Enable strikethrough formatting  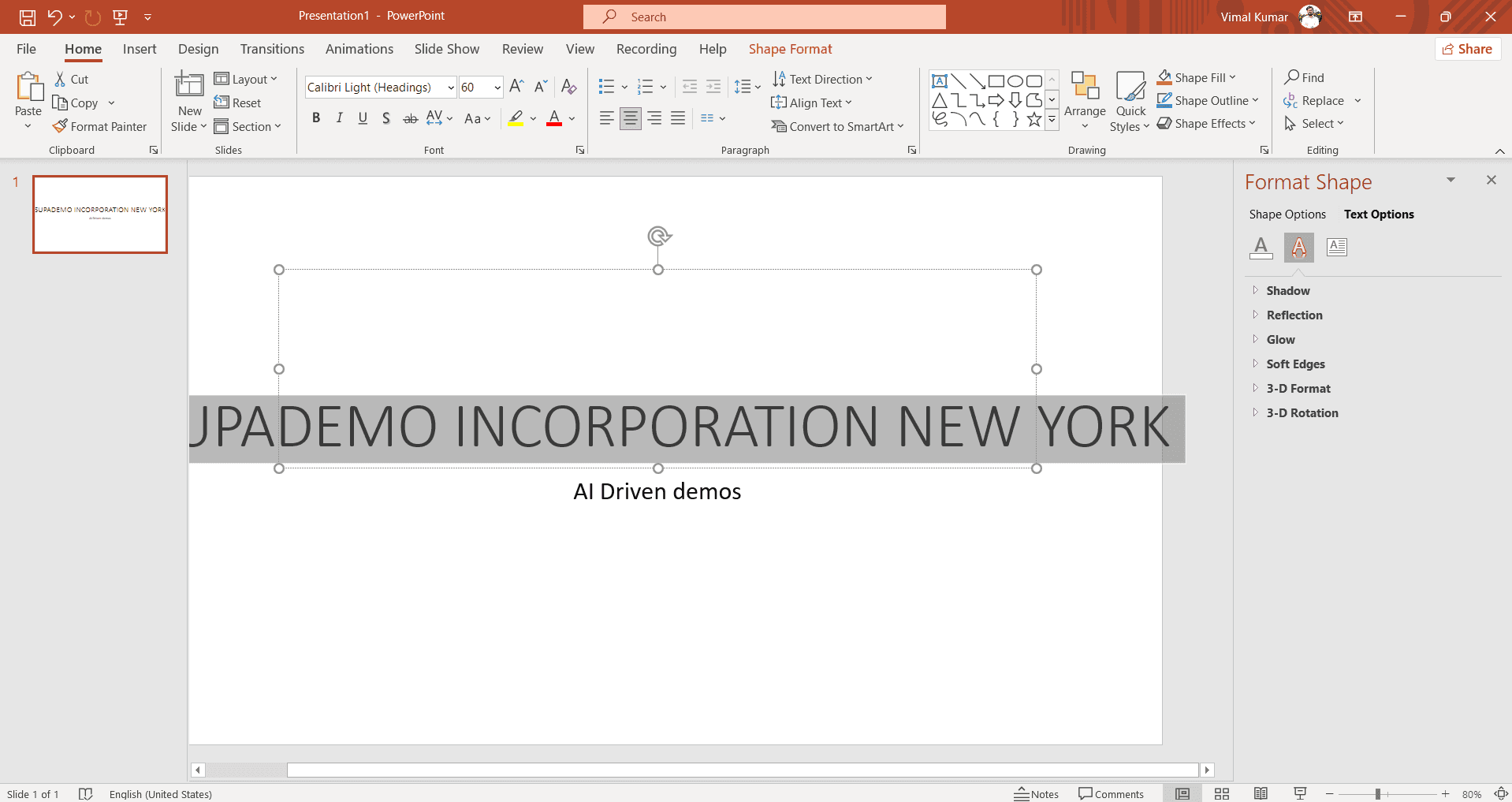pyautogui.click(x=410, y=118)
